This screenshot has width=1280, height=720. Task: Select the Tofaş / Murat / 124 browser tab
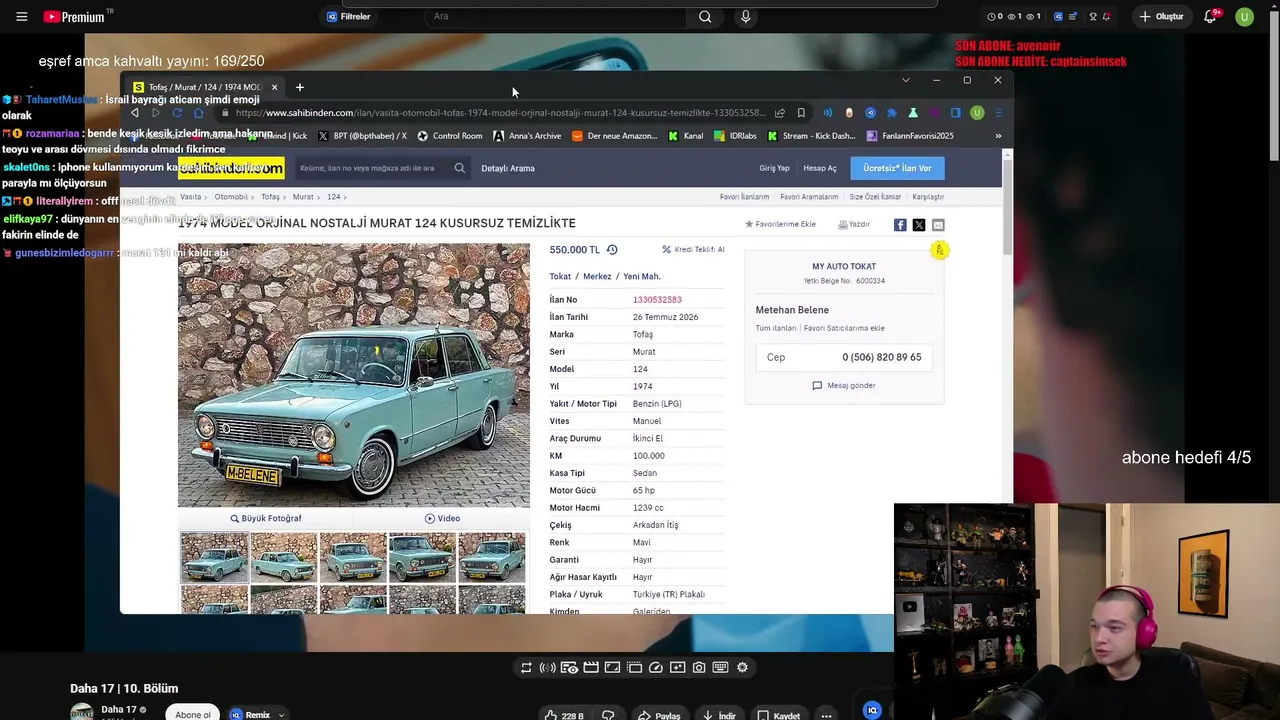point(204,87)
